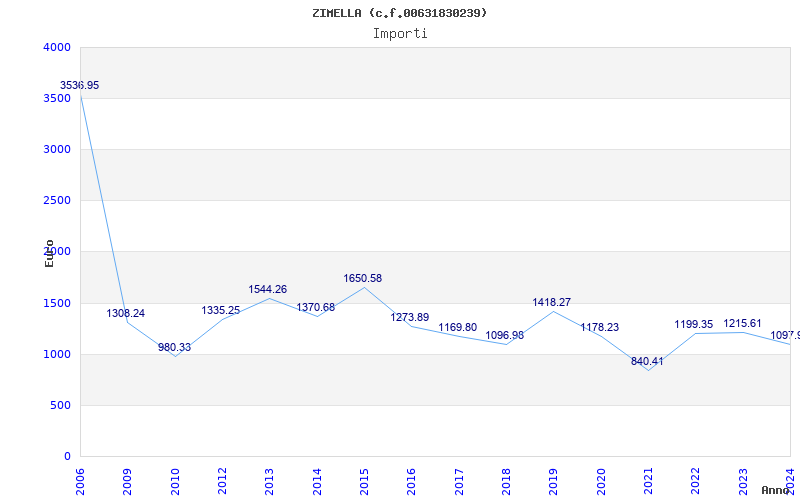This screenshot has height=500, width=800.
Task: Select the data label 3536.95
Action: (x=80, y=85)
